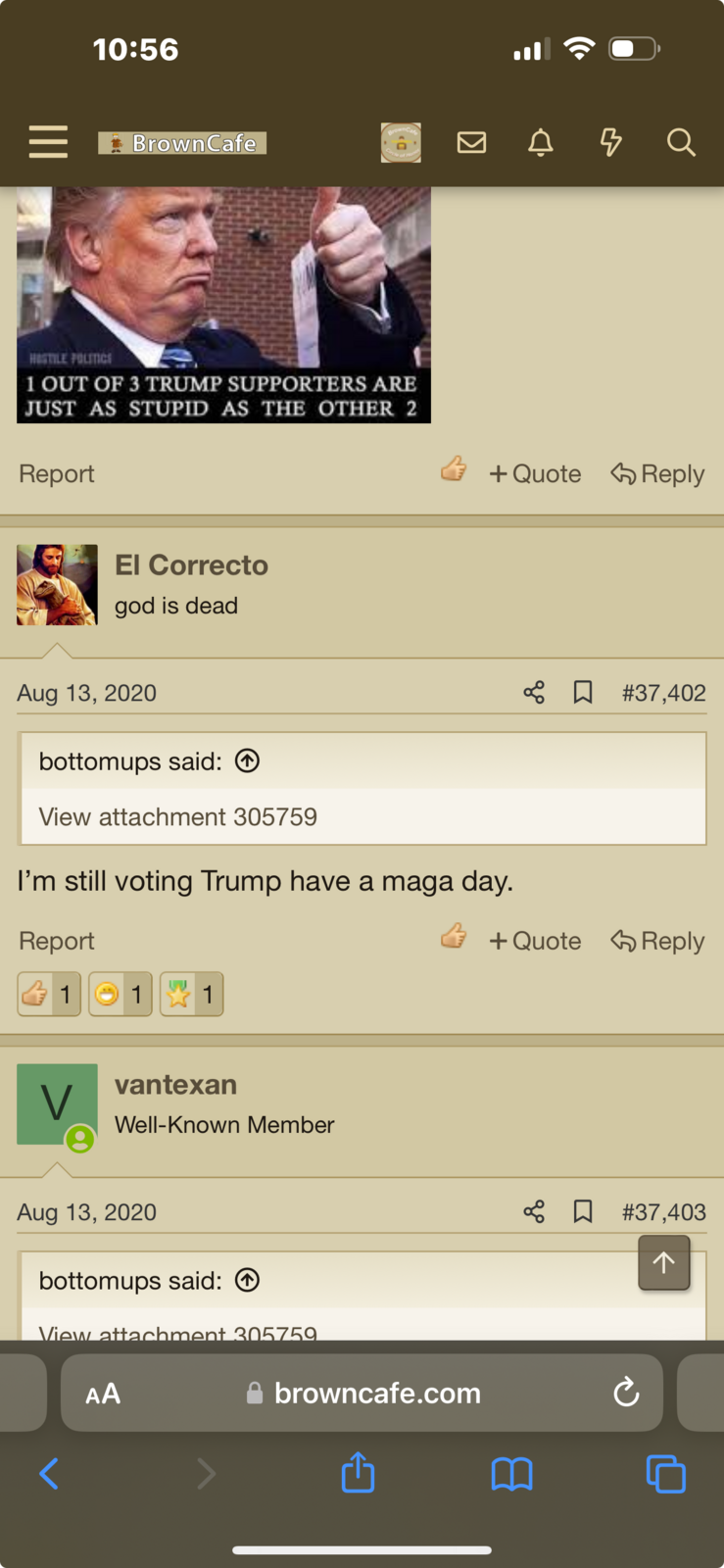The height and width of the screenshot is (1568, 724).
Task: Click the BrownCafe logo
Action: pyautogui.click(x=182, y=143)
